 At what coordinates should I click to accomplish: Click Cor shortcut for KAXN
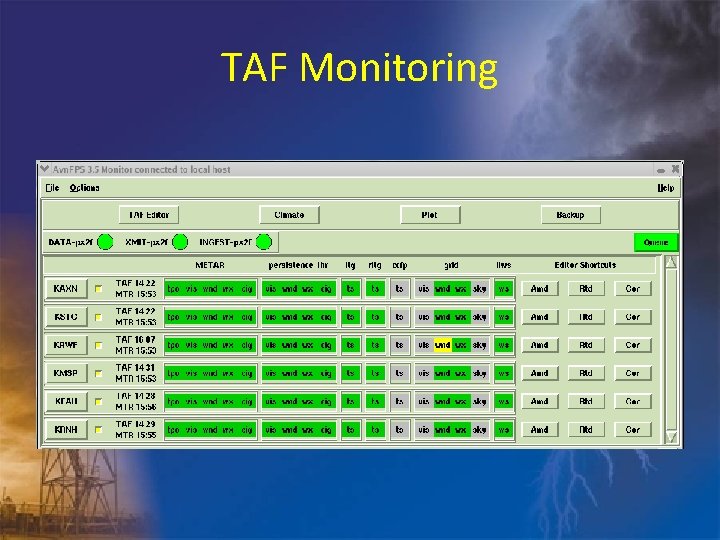coord(633,289)
